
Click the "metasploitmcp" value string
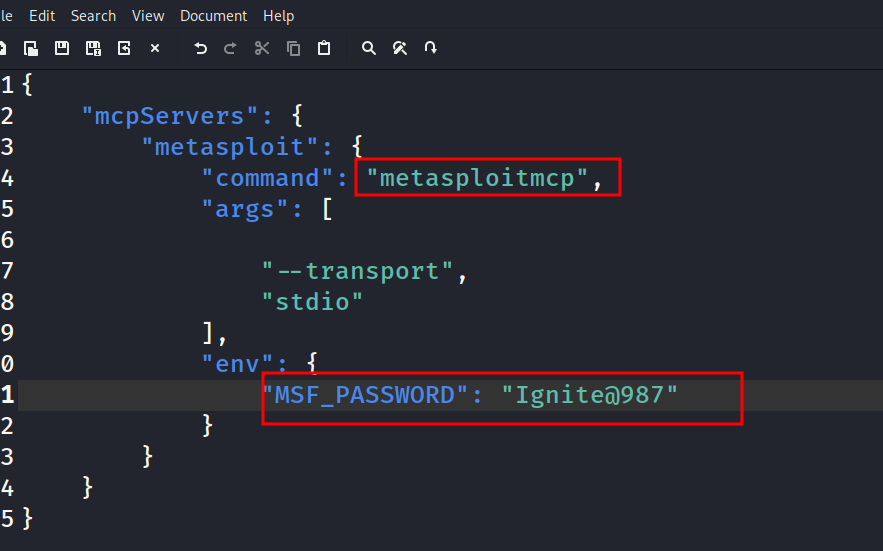tap(477, 178)
